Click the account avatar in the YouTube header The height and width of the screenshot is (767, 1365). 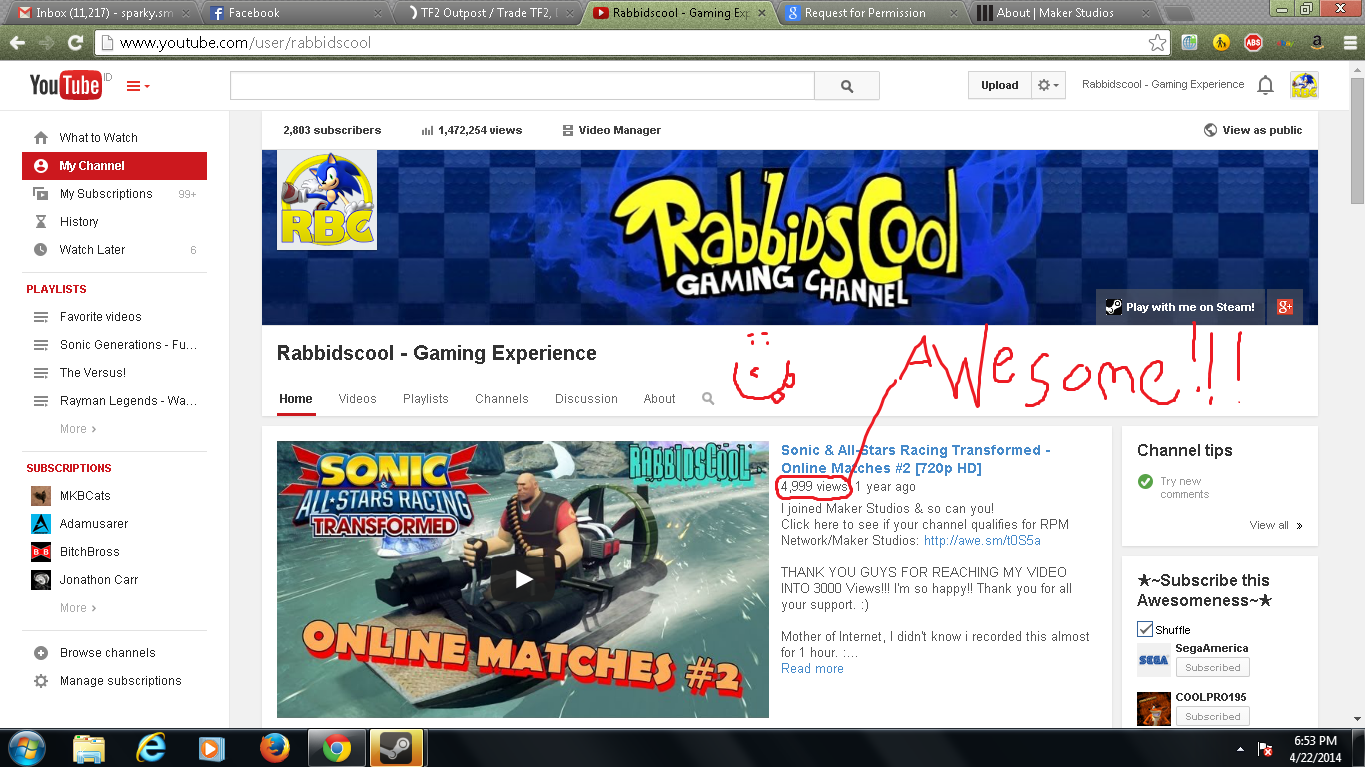point(1304,85)
